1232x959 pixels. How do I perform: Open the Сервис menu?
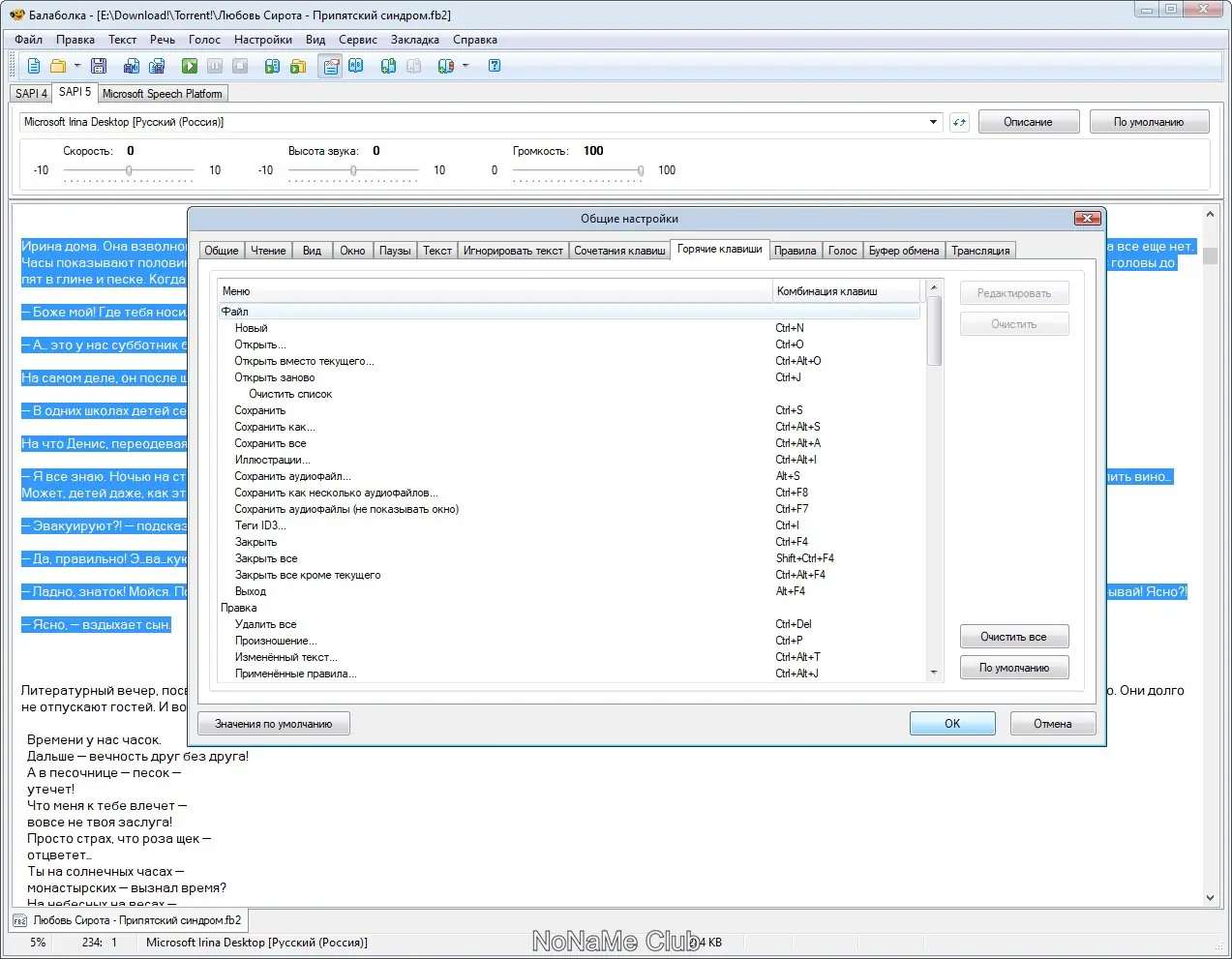[357, 40]
